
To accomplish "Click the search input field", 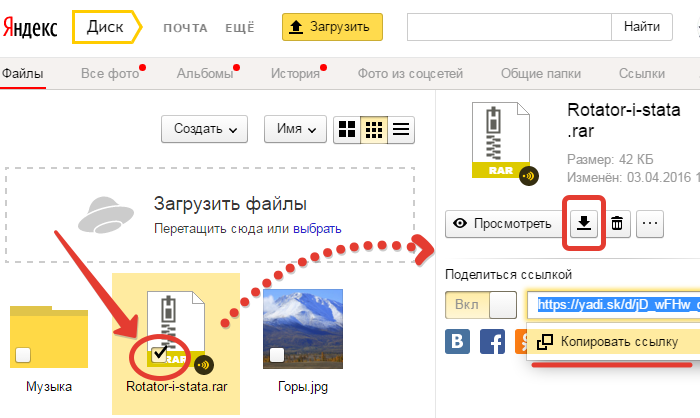I will 509,27.
